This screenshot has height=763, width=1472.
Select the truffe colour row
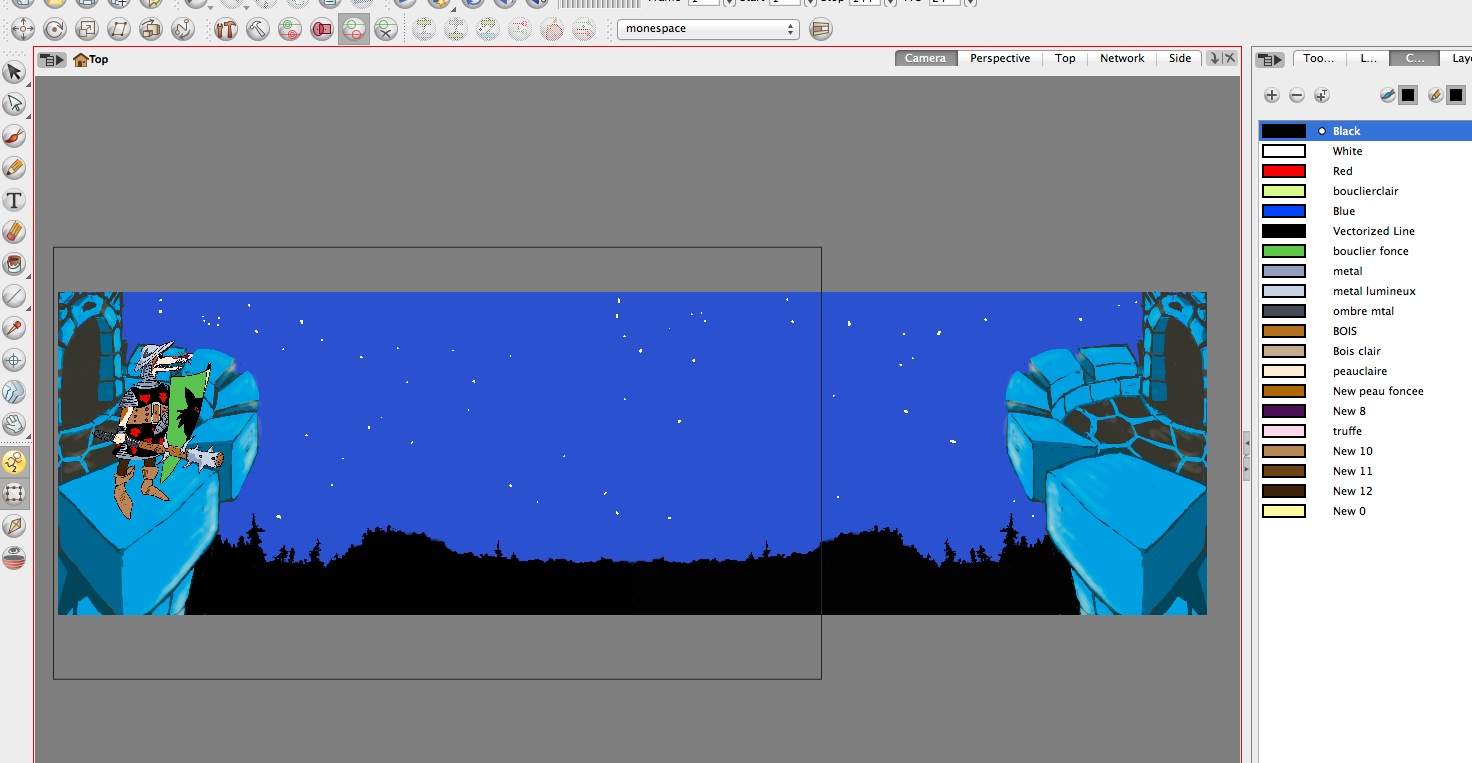[x=1365, y=431]
